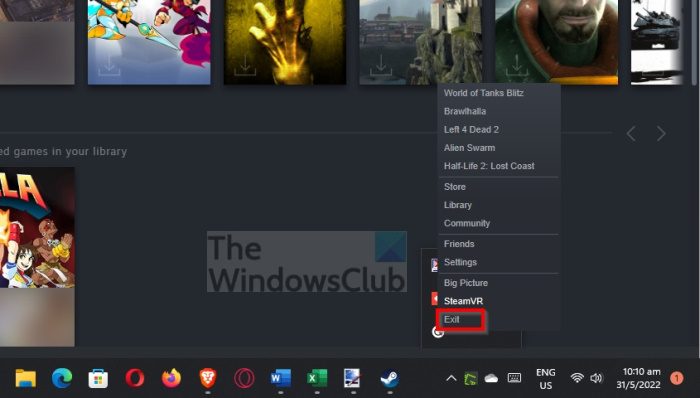The height and width of the screenshot is (398, 700).
Task: Click the Steam taskbar icon
Action: (390, 379)
